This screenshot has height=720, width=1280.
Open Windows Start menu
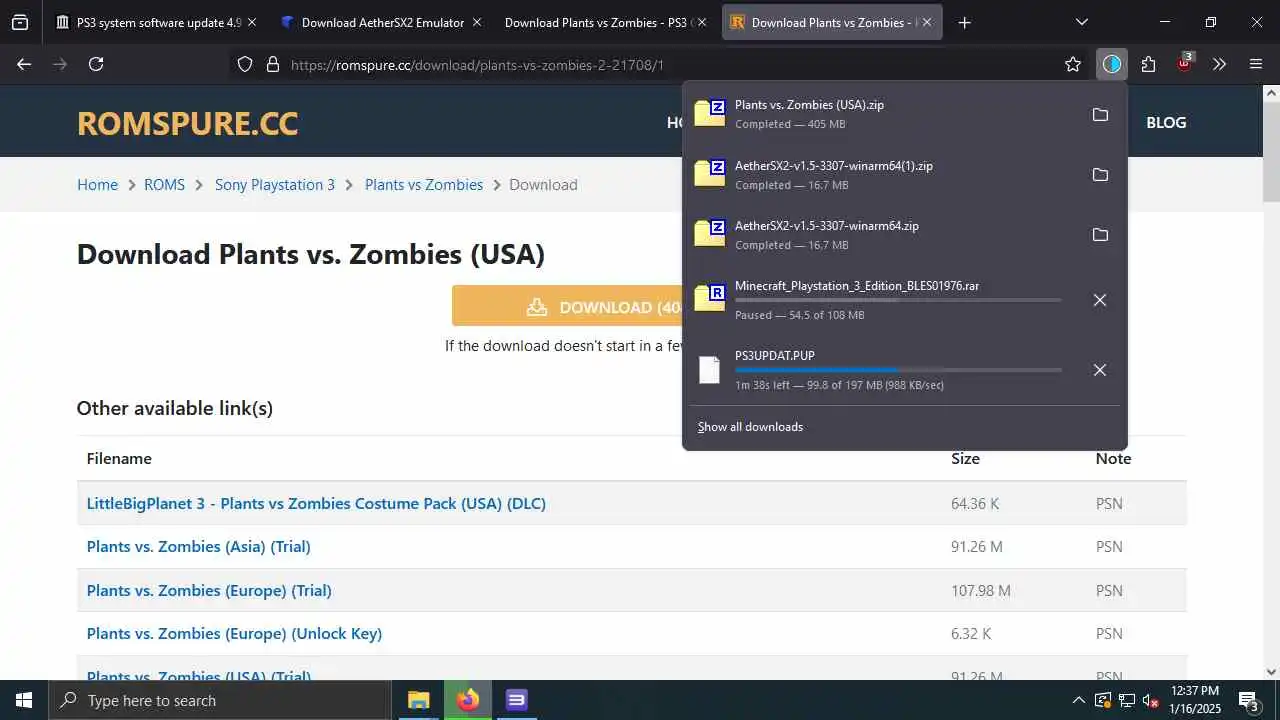tap(24, 700)
